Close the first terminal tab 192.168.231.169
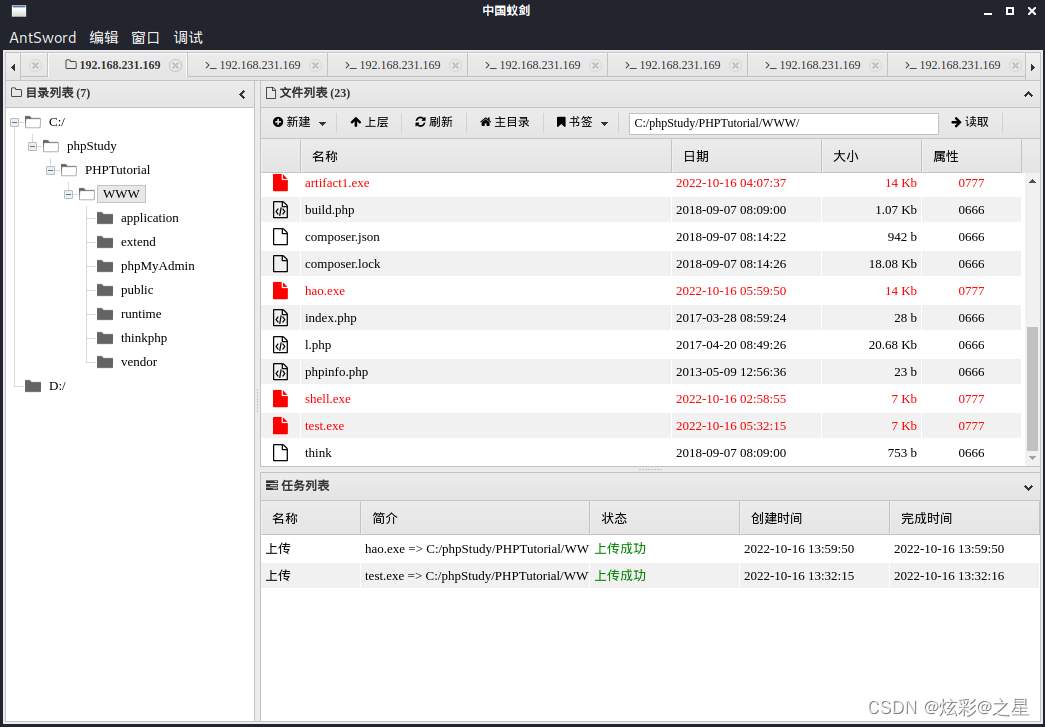The height and width of the screenshot is (727, 1045). (x=315, y=65)
